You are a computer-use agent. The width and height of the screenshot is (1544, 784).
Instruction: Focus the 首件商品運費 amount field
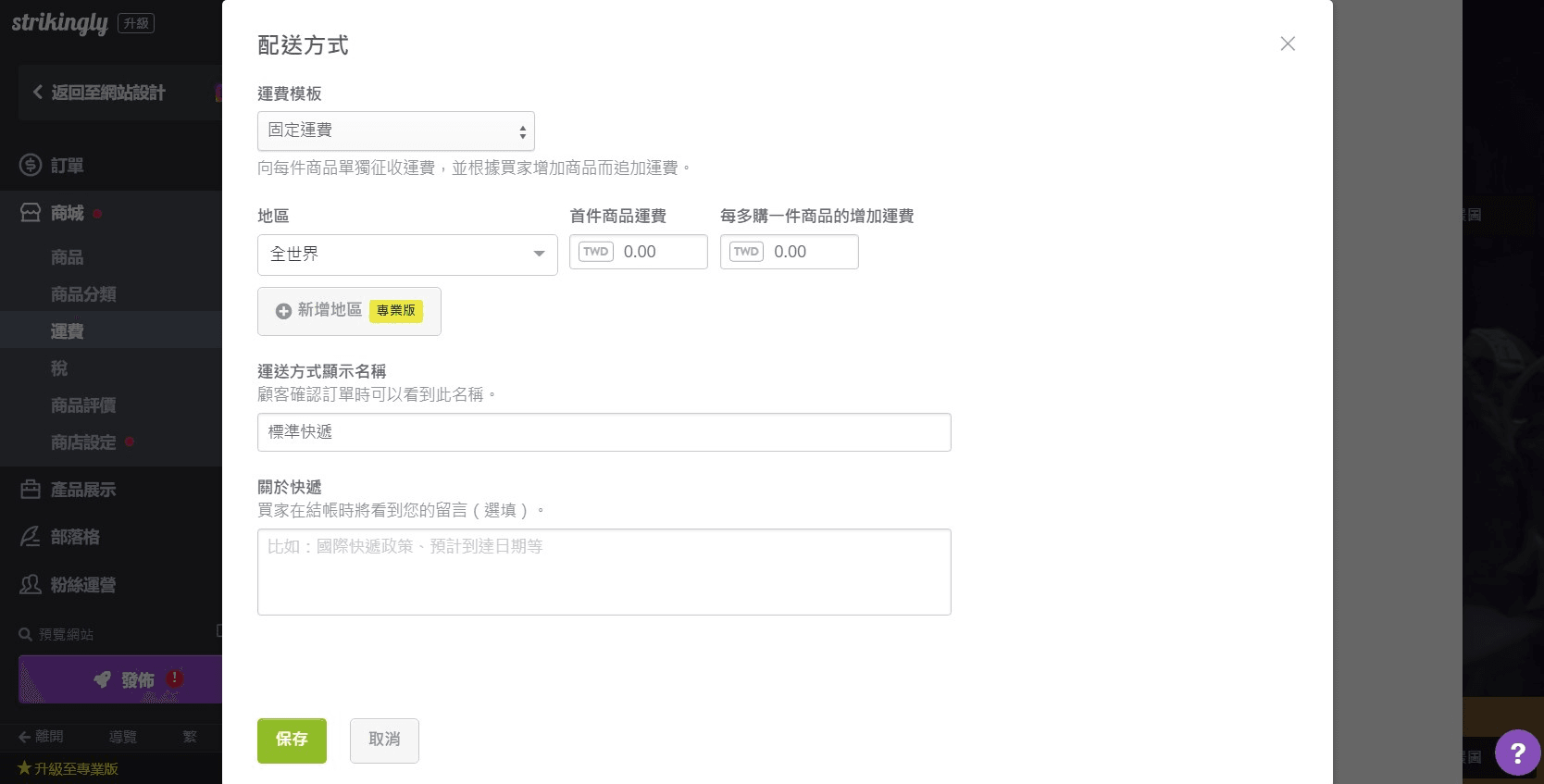tap(659, 252)
